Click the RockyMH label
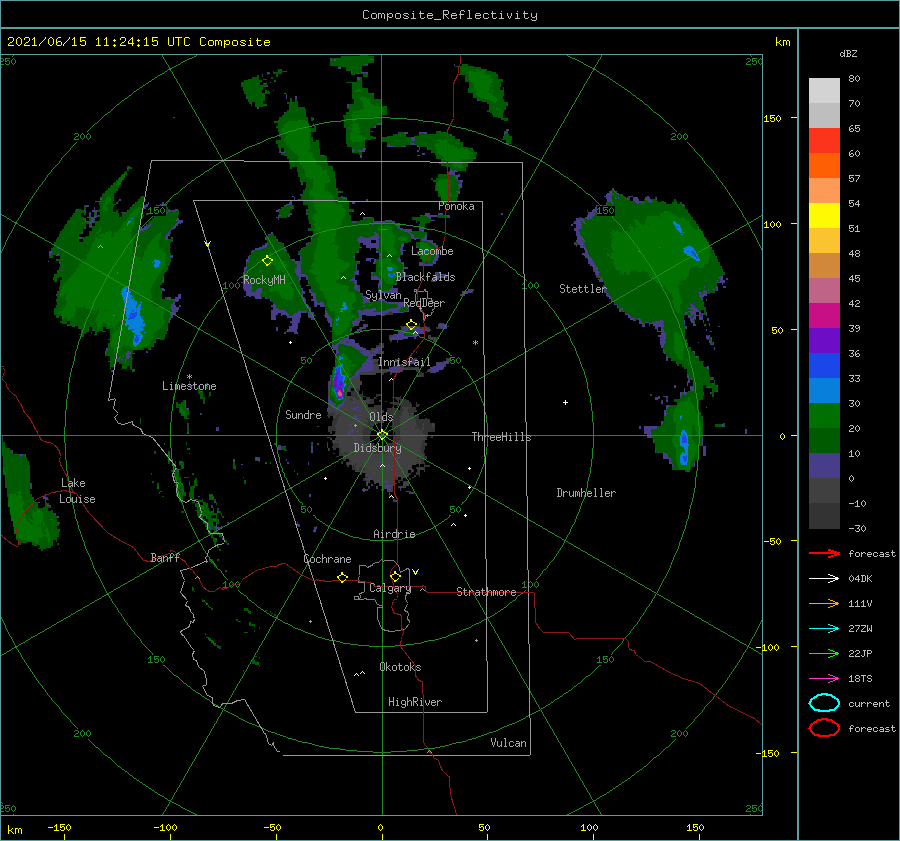This screenshot has height=841, width=900. tap(264, 280)
